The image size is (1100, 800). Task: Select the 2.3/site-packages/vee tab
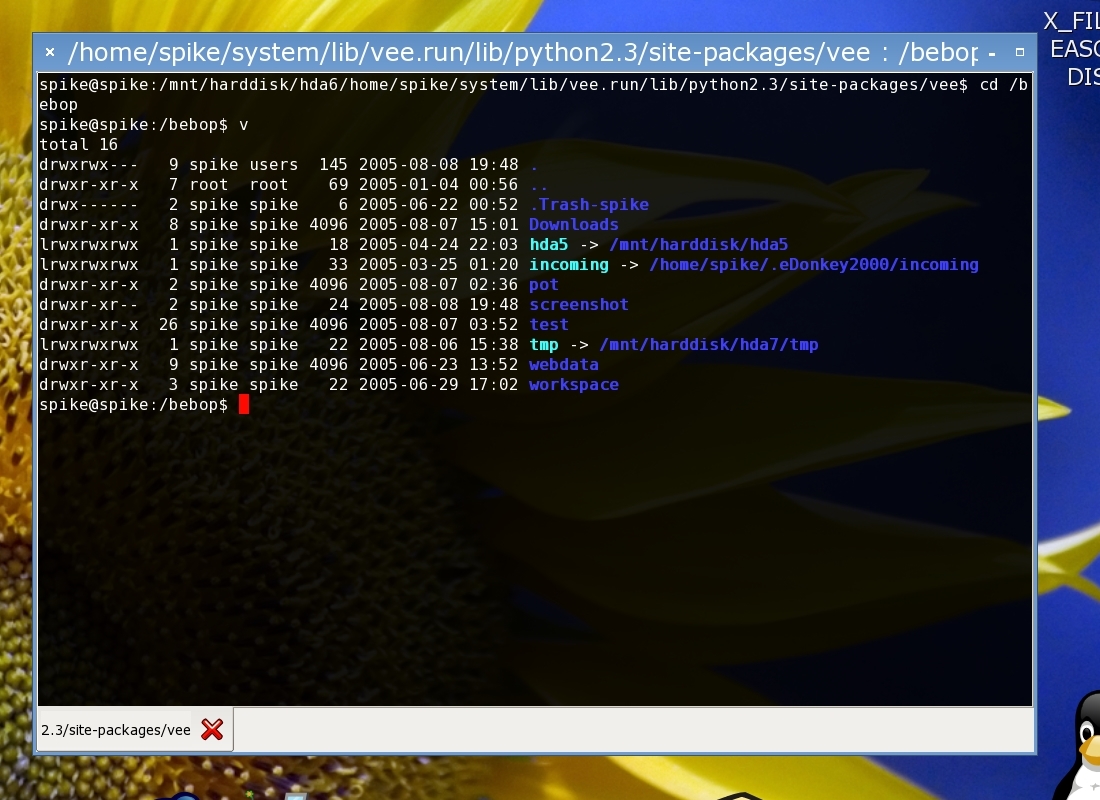pyautogui.click(x=116, y=730)
